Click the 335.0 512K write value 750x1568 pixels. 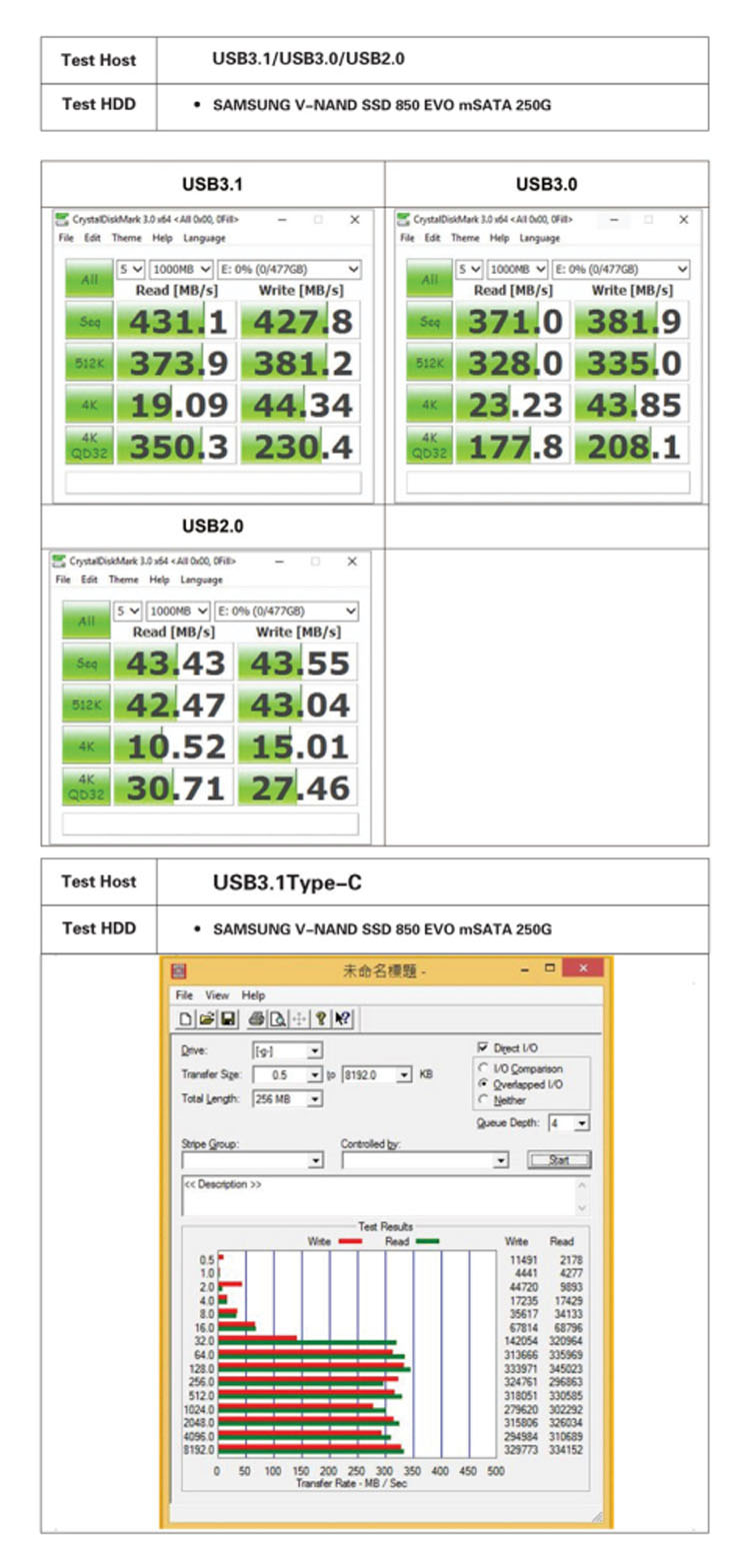[632, 364]
